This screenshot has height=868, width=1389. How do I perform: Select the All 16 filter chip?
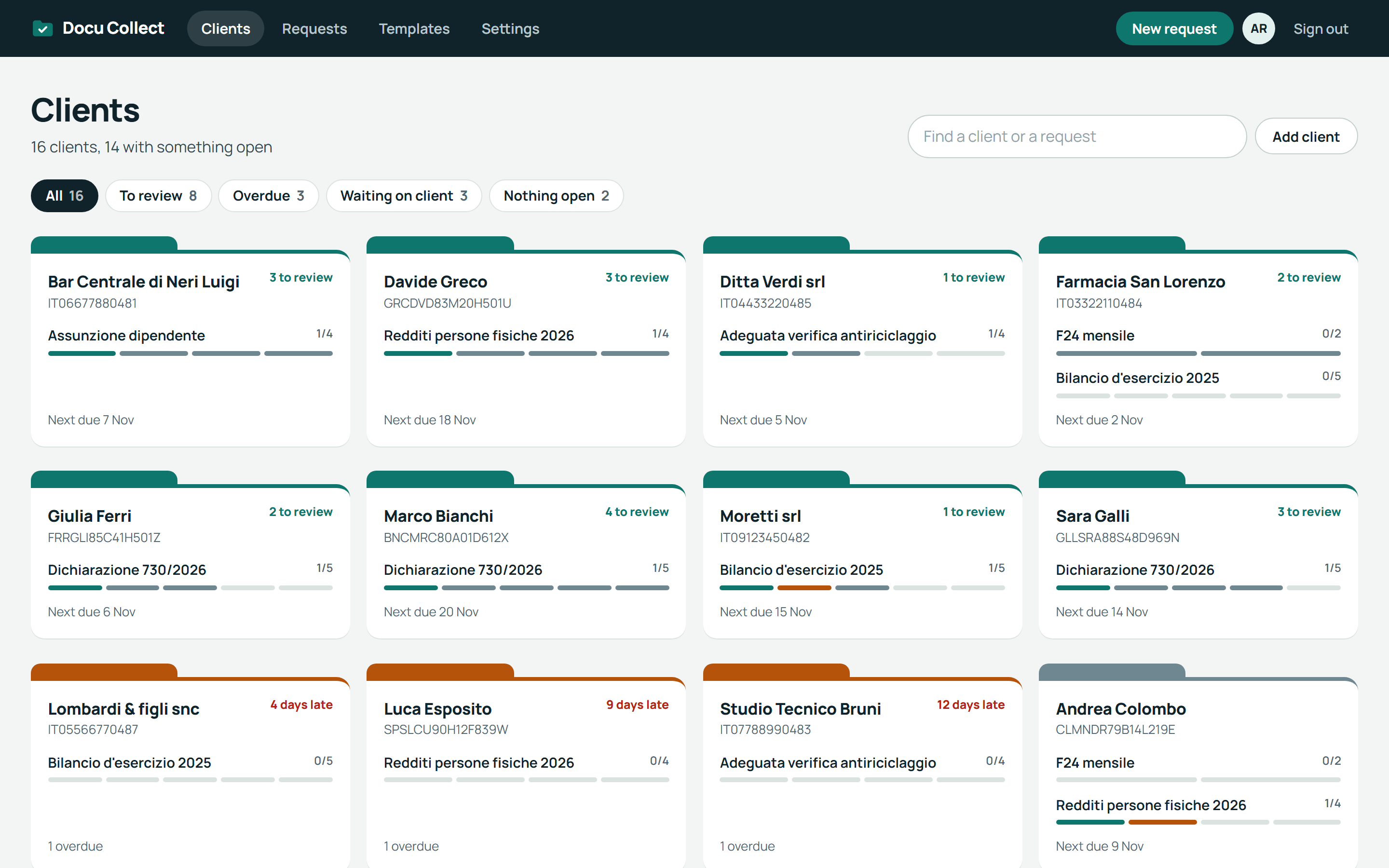click(64, 196)
